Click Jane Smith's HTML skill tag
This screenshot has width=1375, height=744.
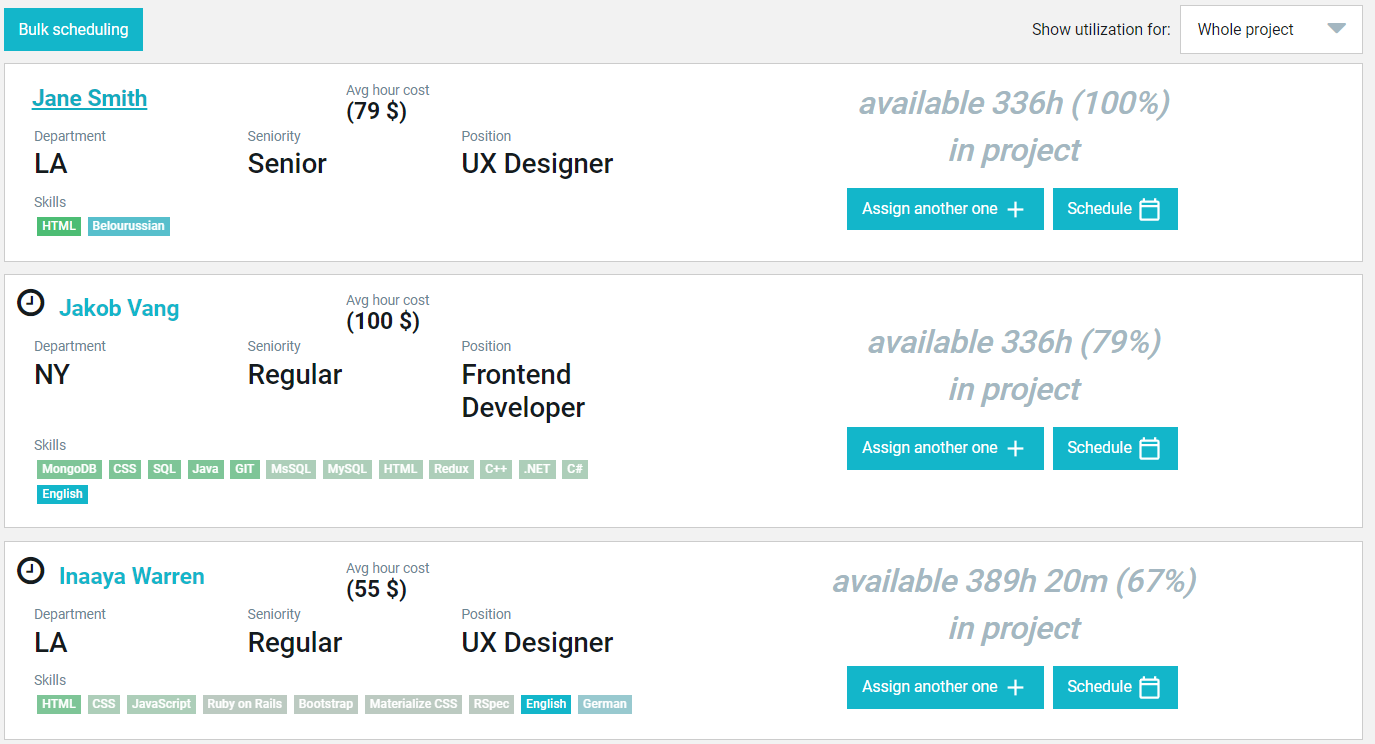(59, 226)
